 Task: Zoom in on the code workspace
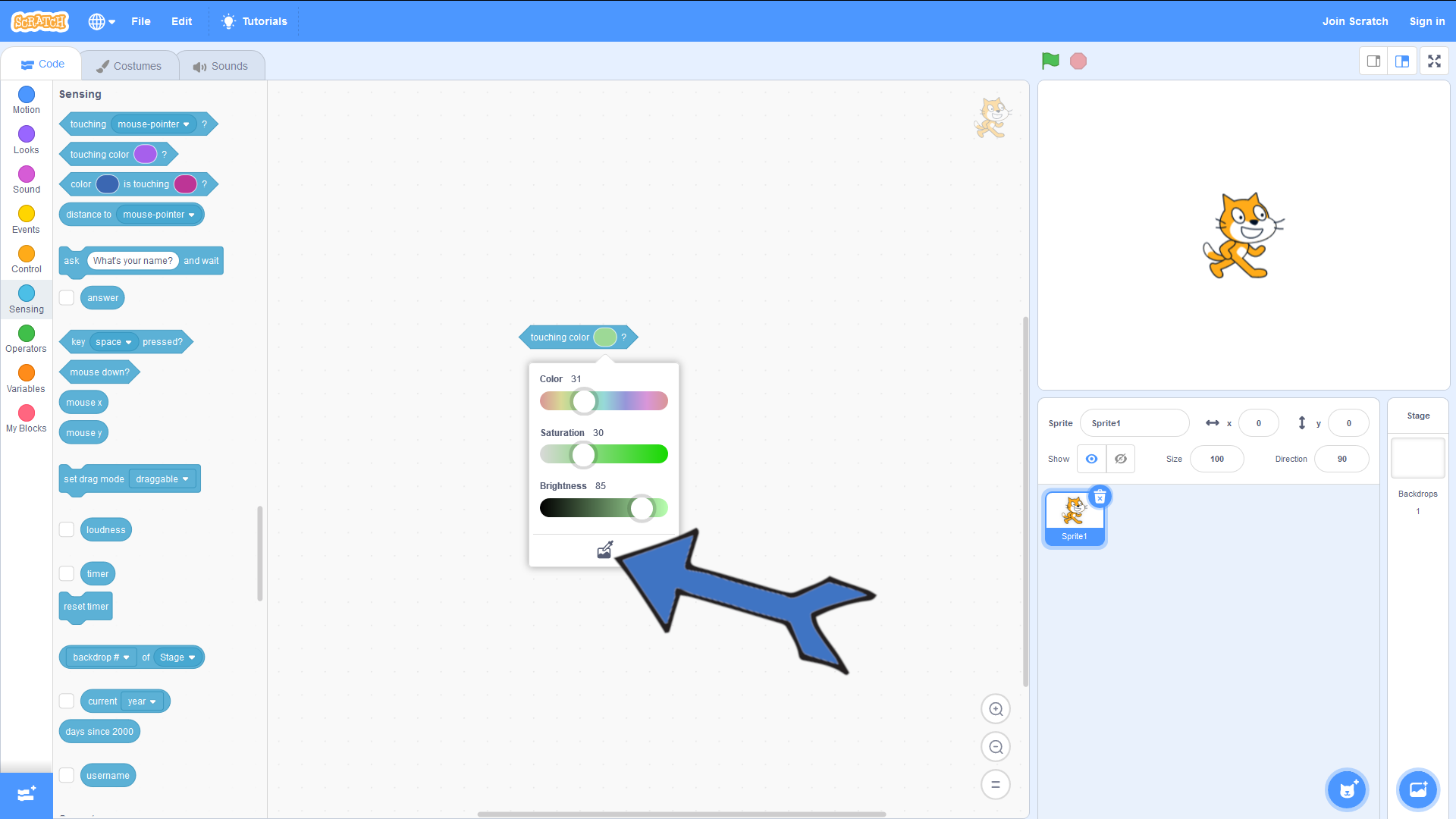[x=996, y=709]
